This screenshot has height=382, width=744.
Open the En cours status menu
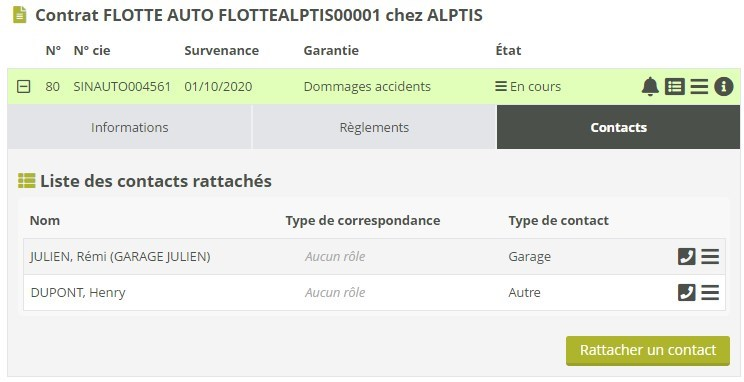[x=528, y=87]
